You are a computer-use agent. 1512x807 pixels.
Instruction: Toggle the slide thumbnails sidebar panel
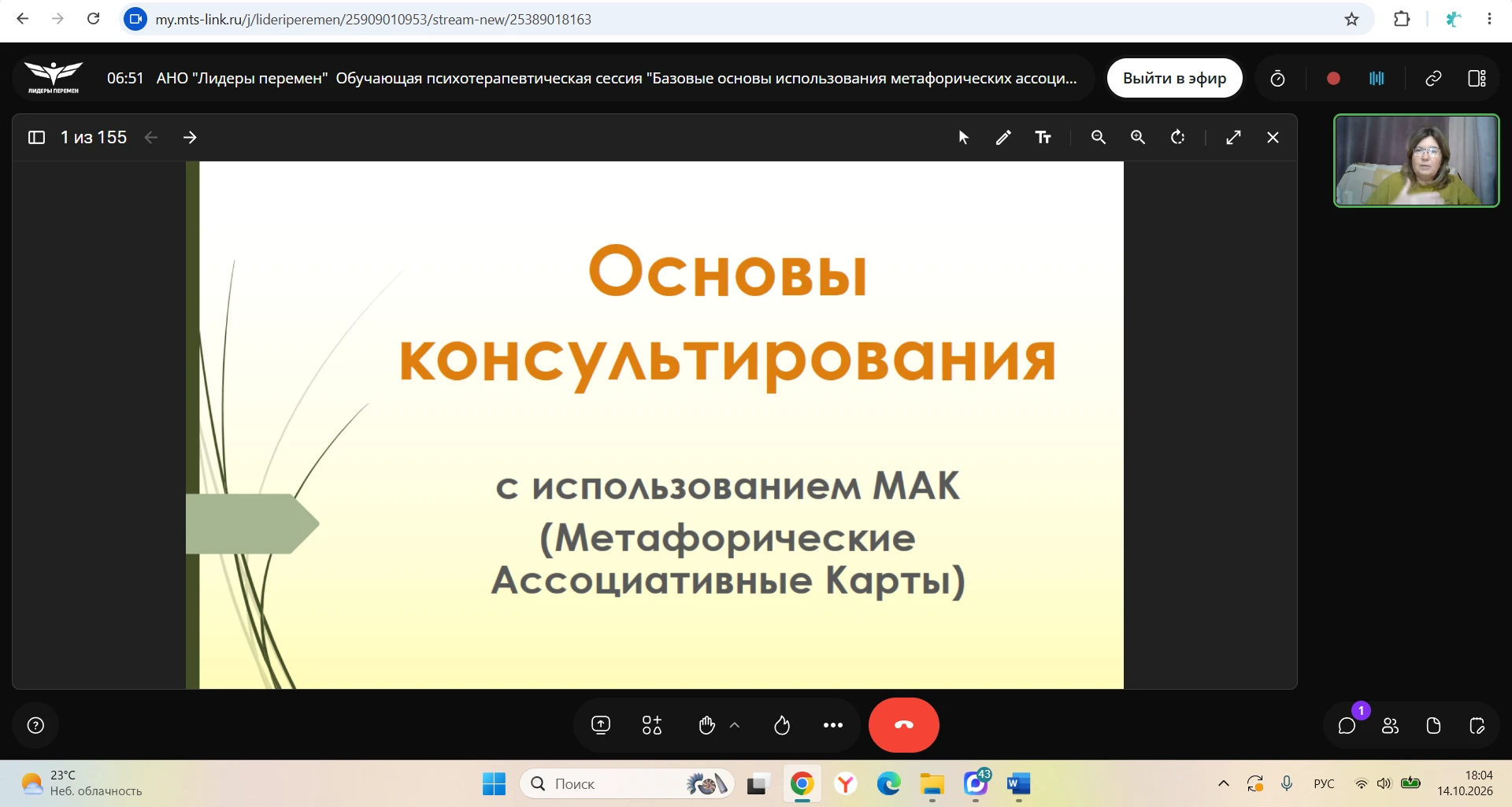click(36, 137)
